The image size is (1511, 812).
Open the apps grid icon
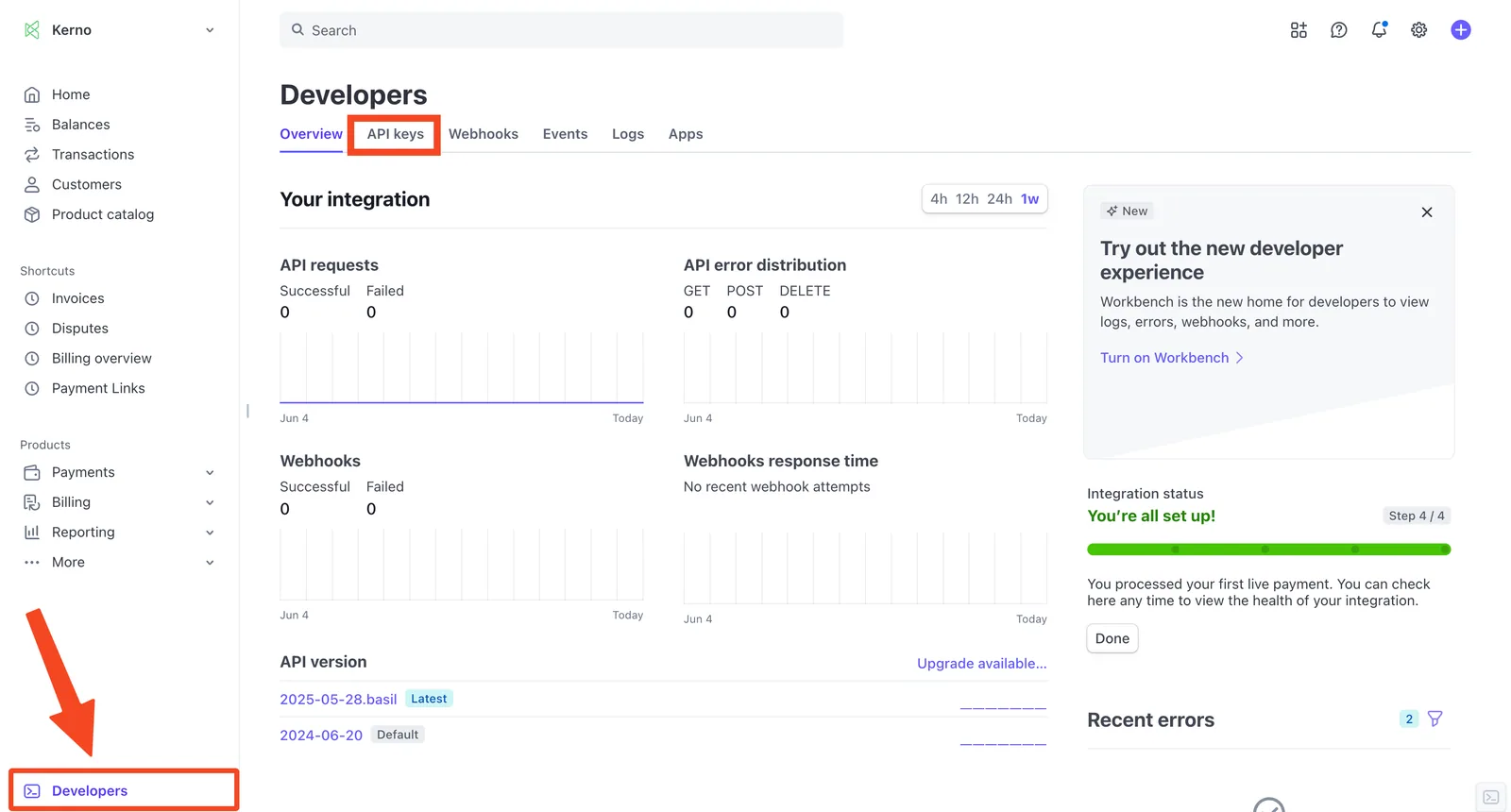pyautogui.click(x=1299, y=30)
